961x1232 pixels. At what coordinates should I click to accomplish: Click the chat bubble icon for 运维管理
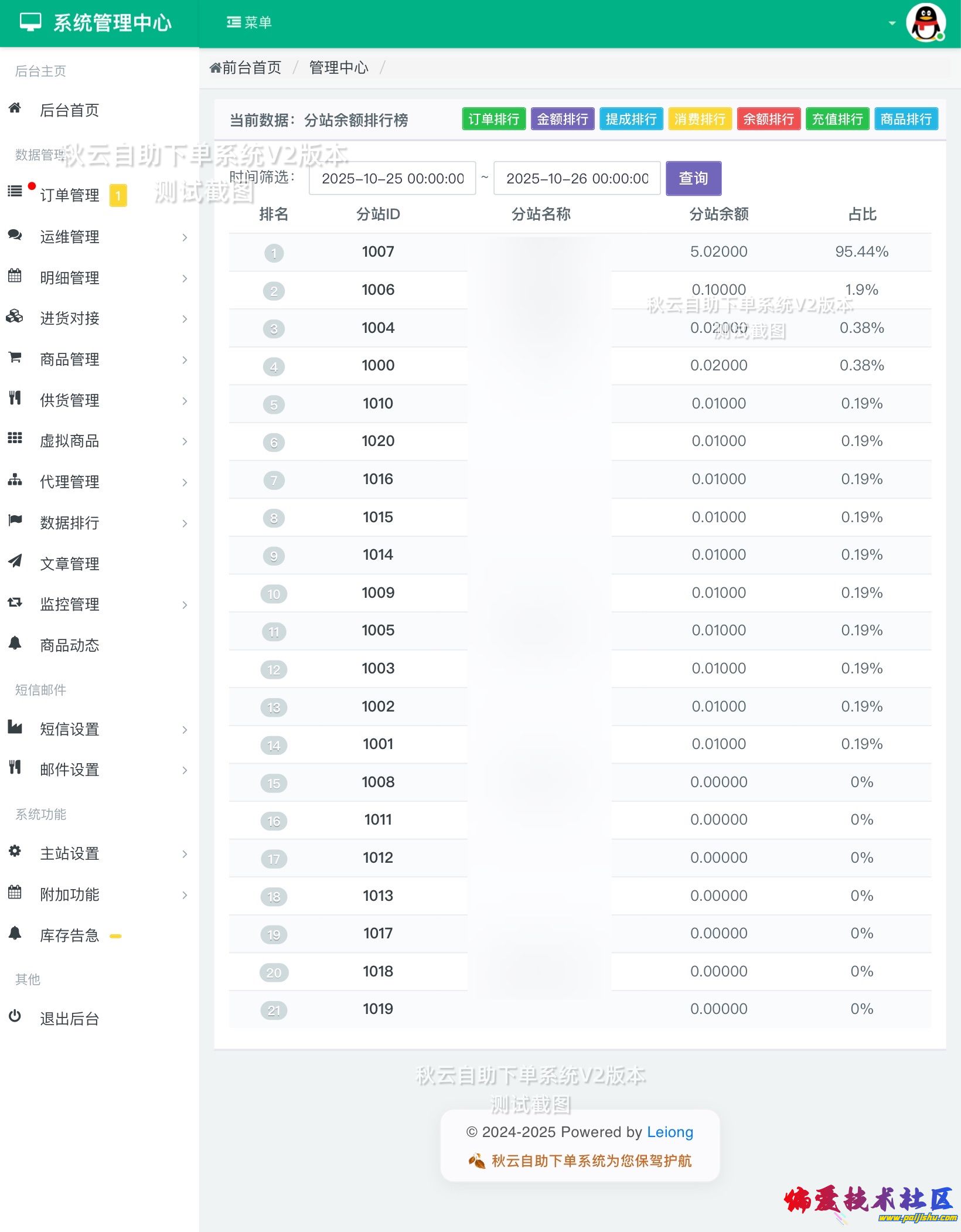pos(15,235)
